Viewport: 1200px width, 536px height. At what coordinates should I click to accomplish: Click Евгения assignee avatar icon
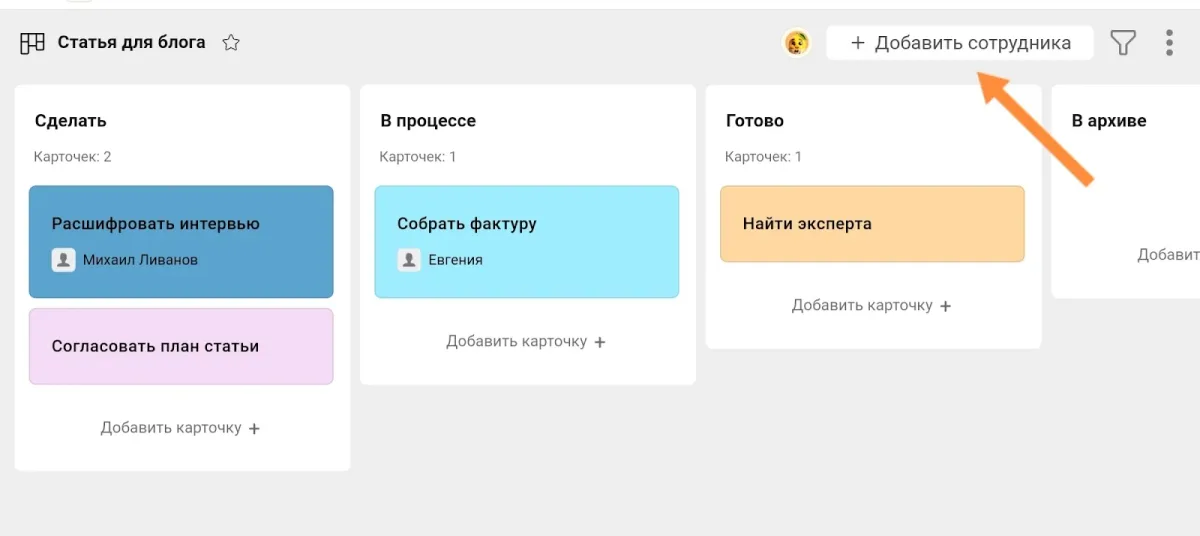point(409,260)
